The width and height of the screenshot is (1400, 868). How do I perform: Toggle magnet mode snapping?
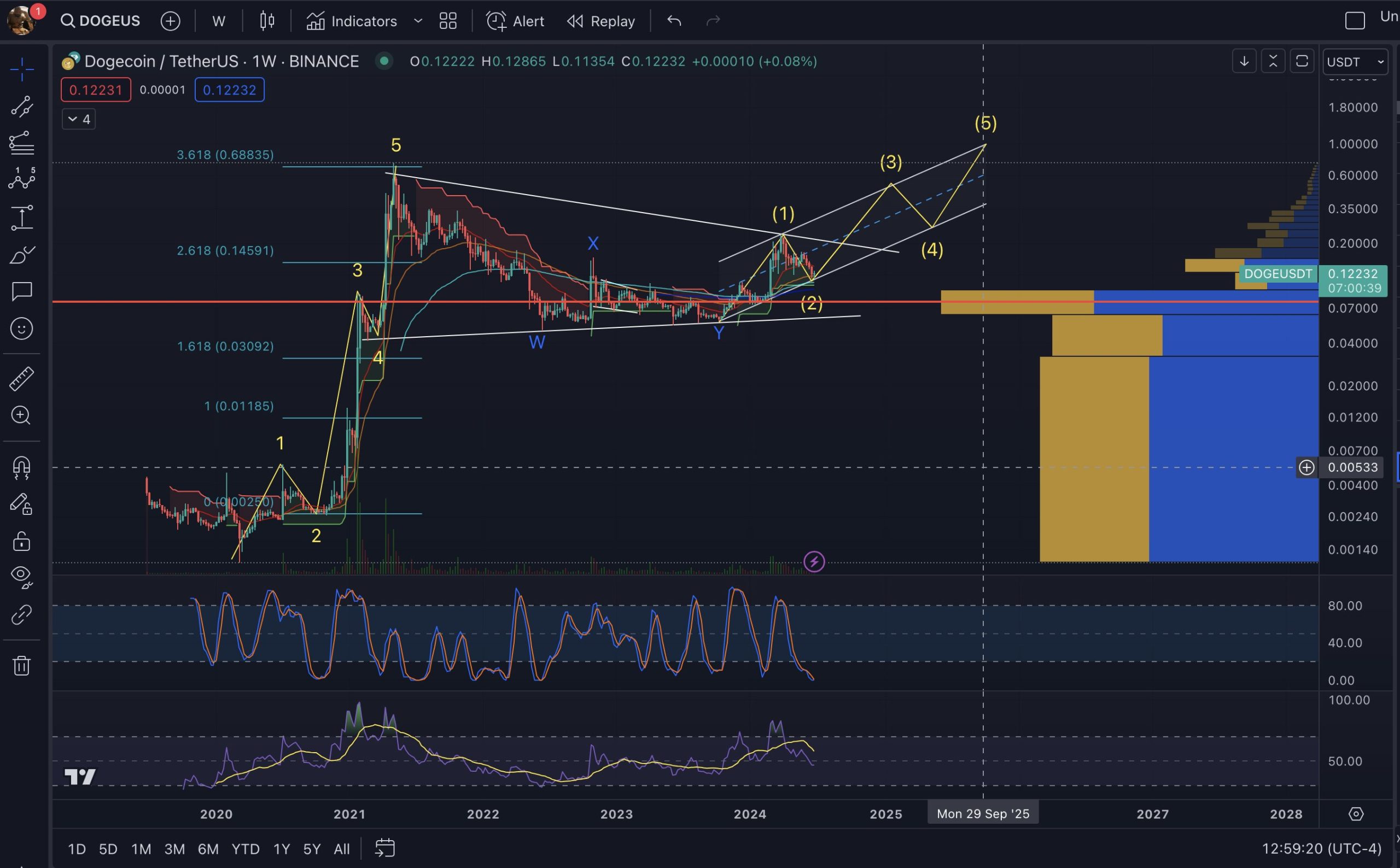pyautogui.click(x=22, y=468)
